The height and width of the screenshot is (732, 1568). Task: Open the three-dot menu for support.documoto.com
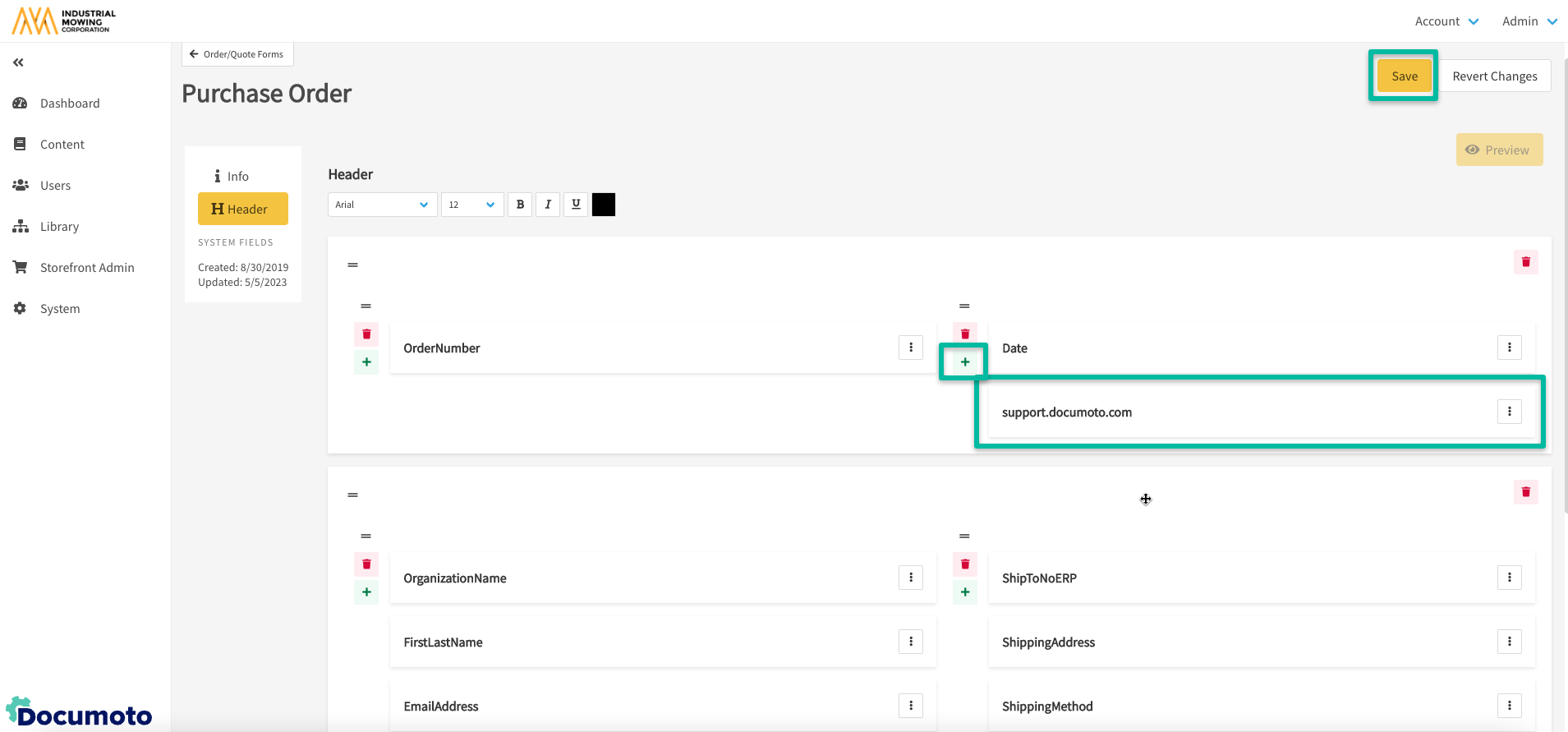[x=1509, y=412]
